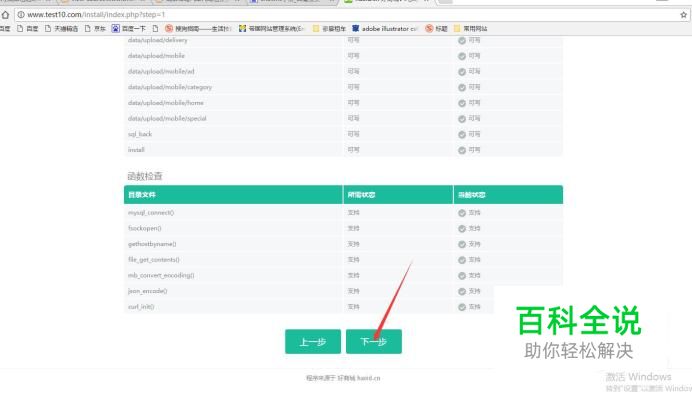Select the mb_convert_encoding() function row

343,275
